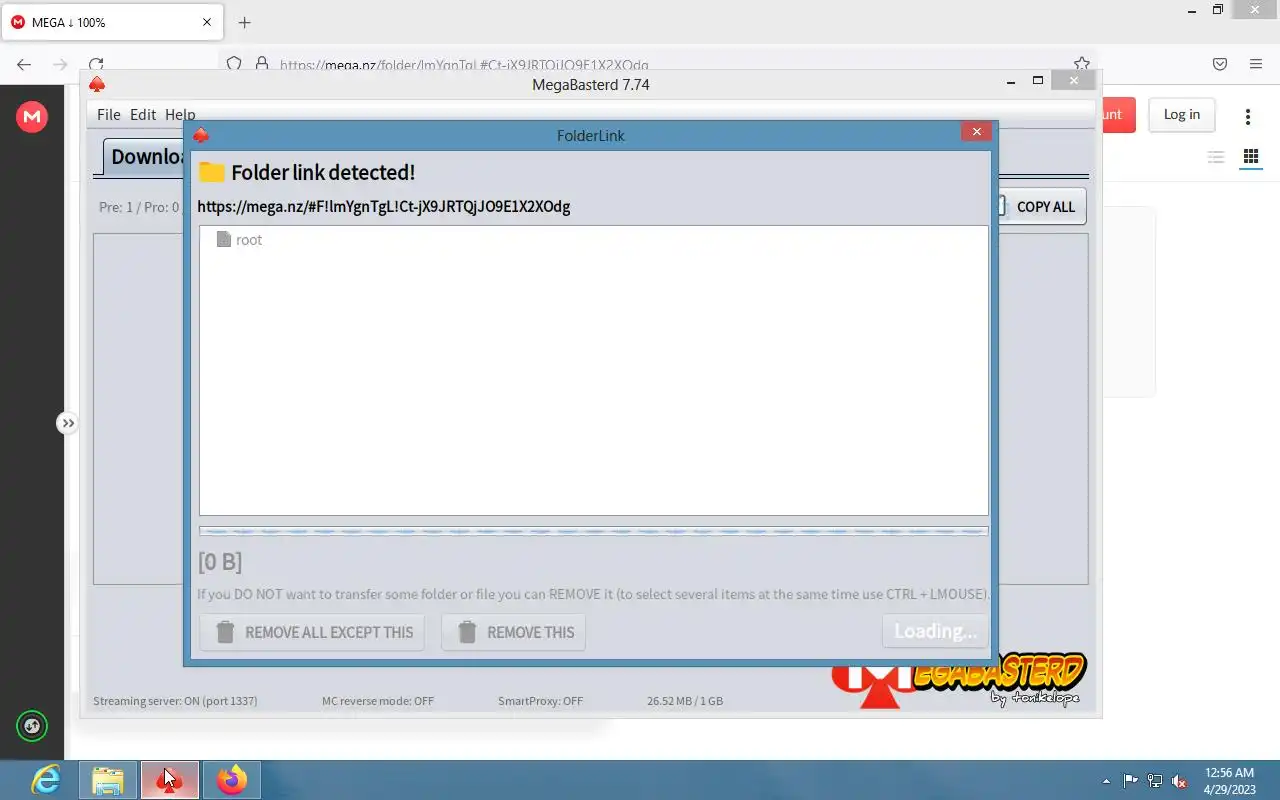Image resolution: width=1280 pixels, height=800 pixels.
Task: Click REMOVE THIS button
Action: click(x=513, y=632)
